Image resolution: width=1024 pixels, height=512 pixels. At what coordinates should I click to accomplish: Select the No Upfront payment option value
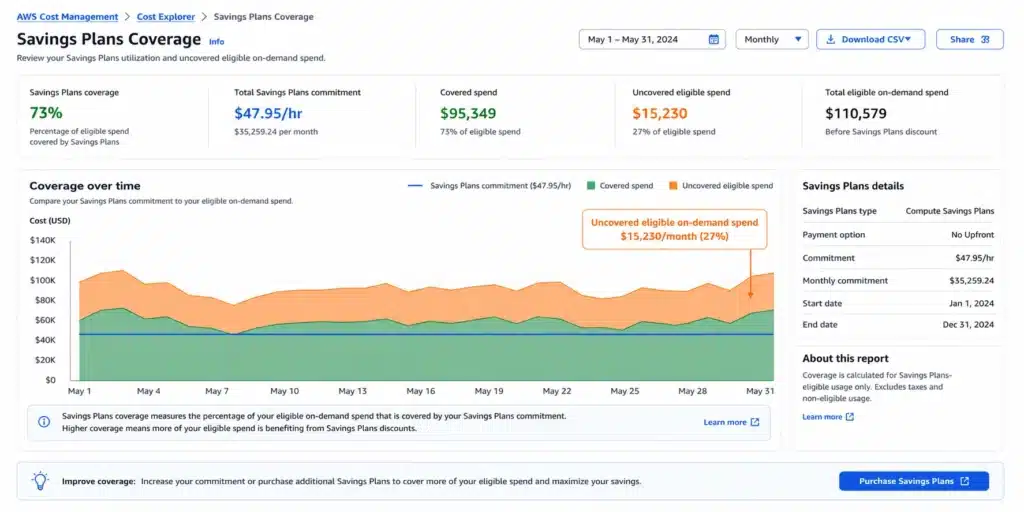[x=972, y=234]
